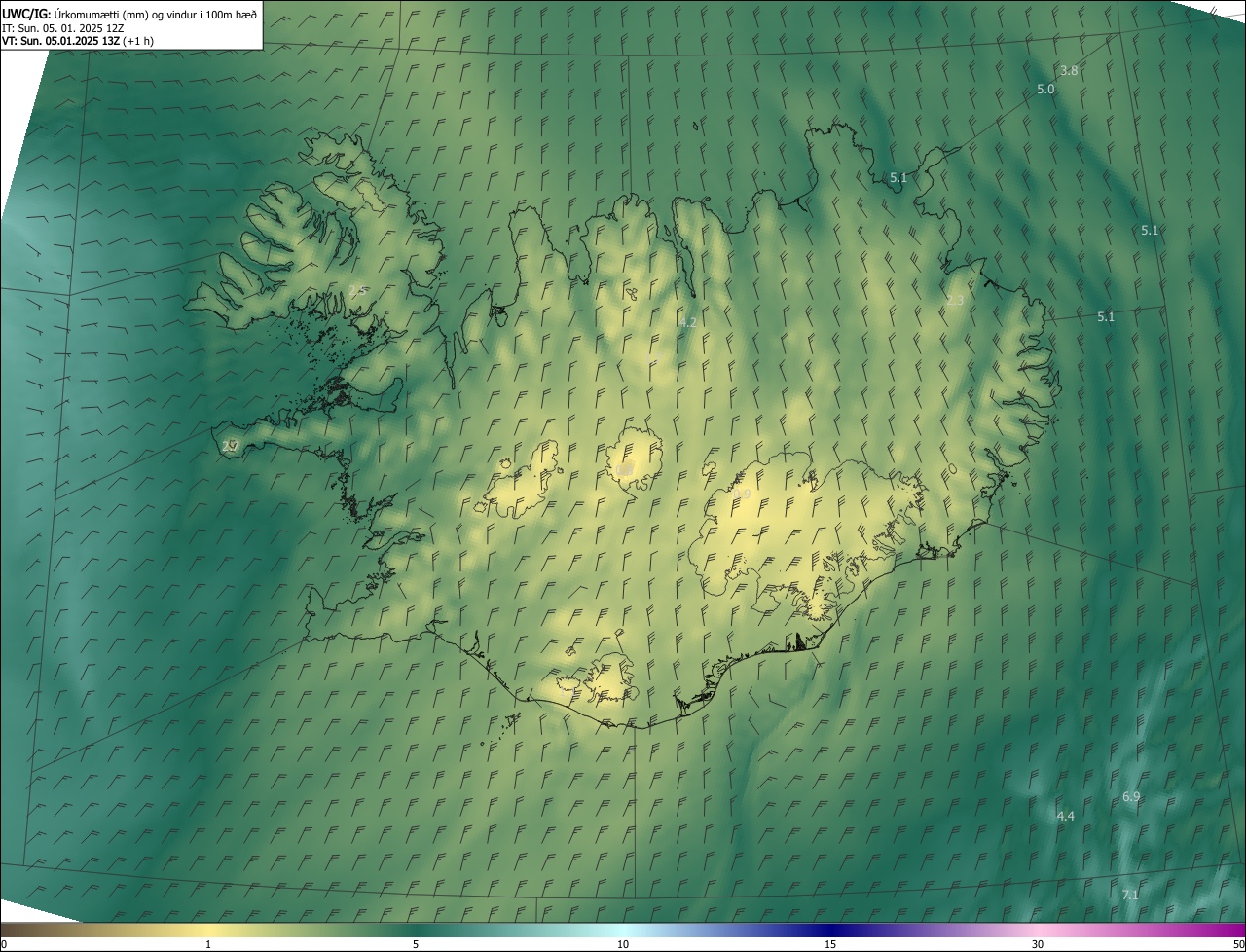The width and height of the screenshot is (1246, 952).
Task: Click the initialization time 'IT: Sun. 05. 01. 2025 12Z'
Action: tap(62, 27)
